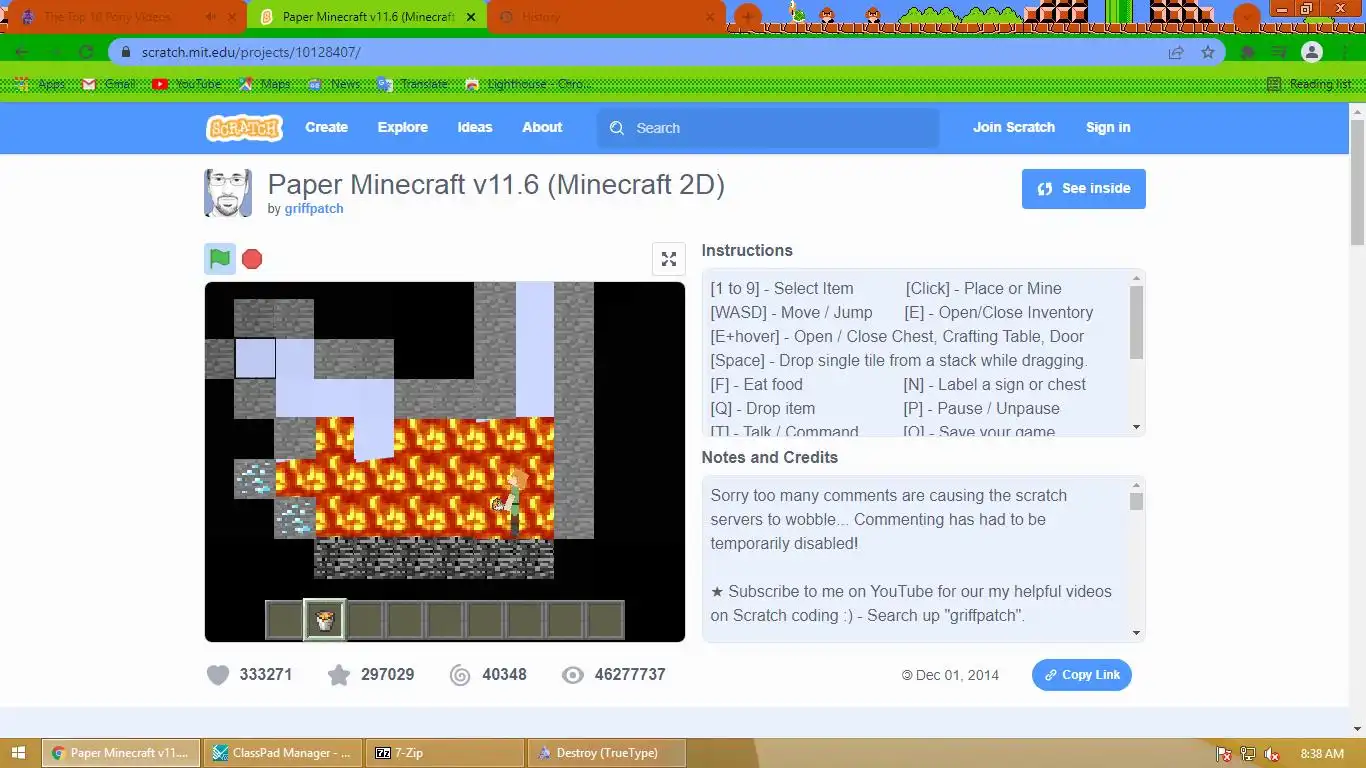Open the News bookmark

tap(334, 84)
